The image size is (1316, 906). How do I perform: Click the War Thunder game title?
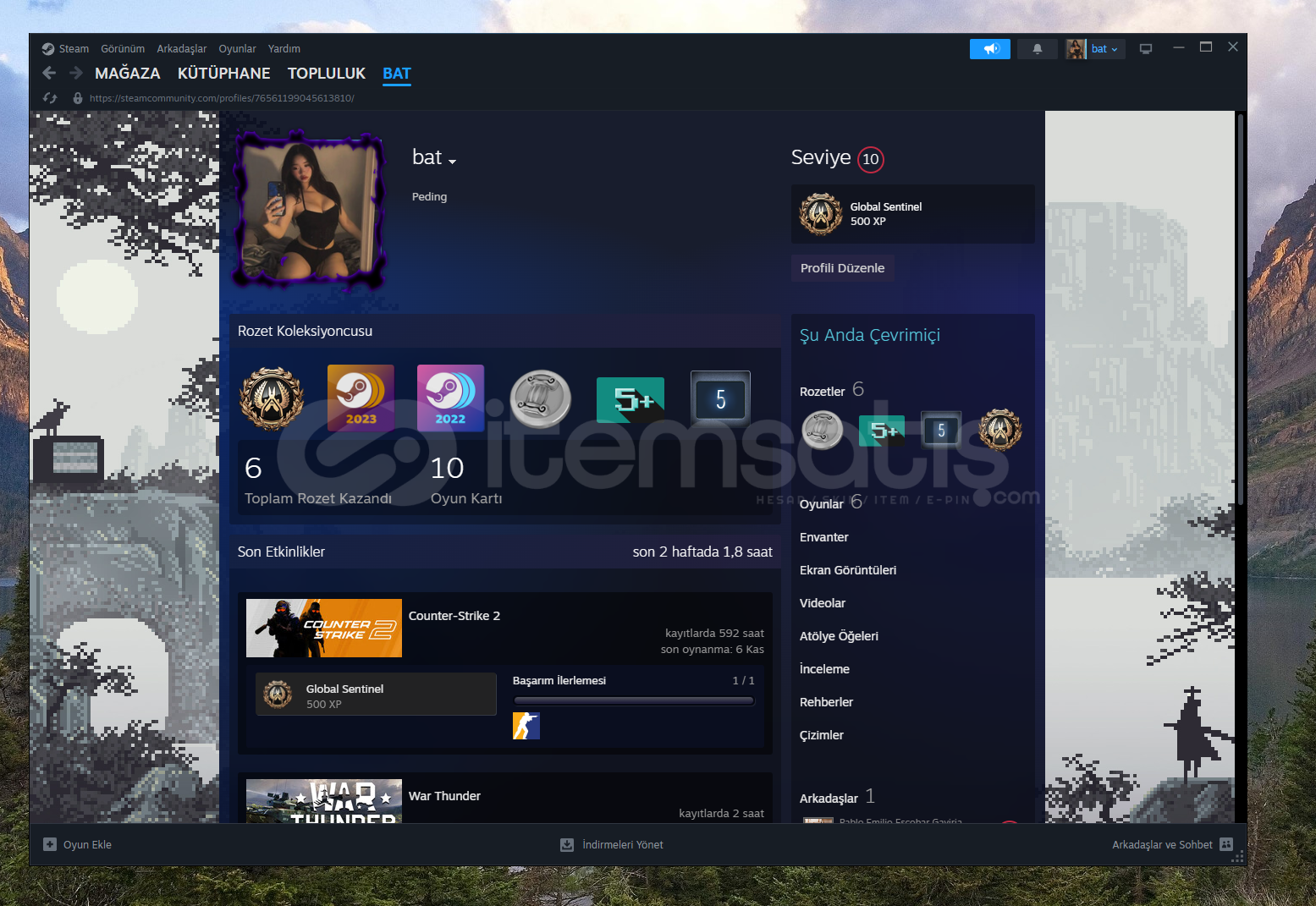444,796
